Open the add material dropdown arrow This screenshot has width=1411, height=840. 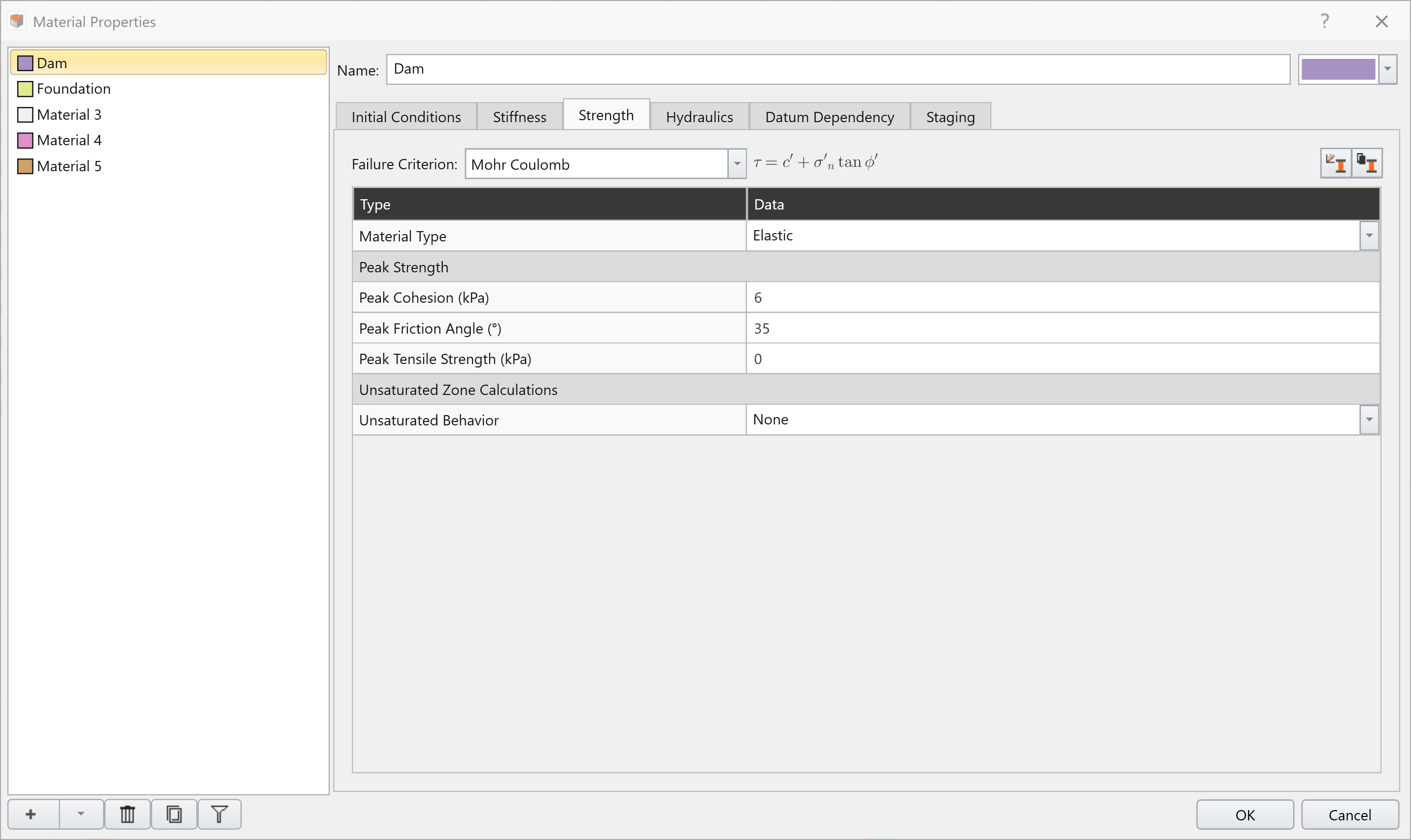81,814
